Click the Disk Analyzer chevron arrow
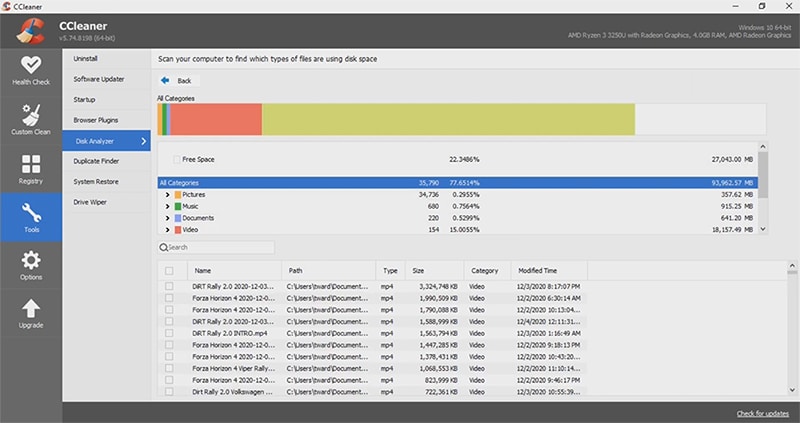Screen dimensions: 800x423 point(143,141)
